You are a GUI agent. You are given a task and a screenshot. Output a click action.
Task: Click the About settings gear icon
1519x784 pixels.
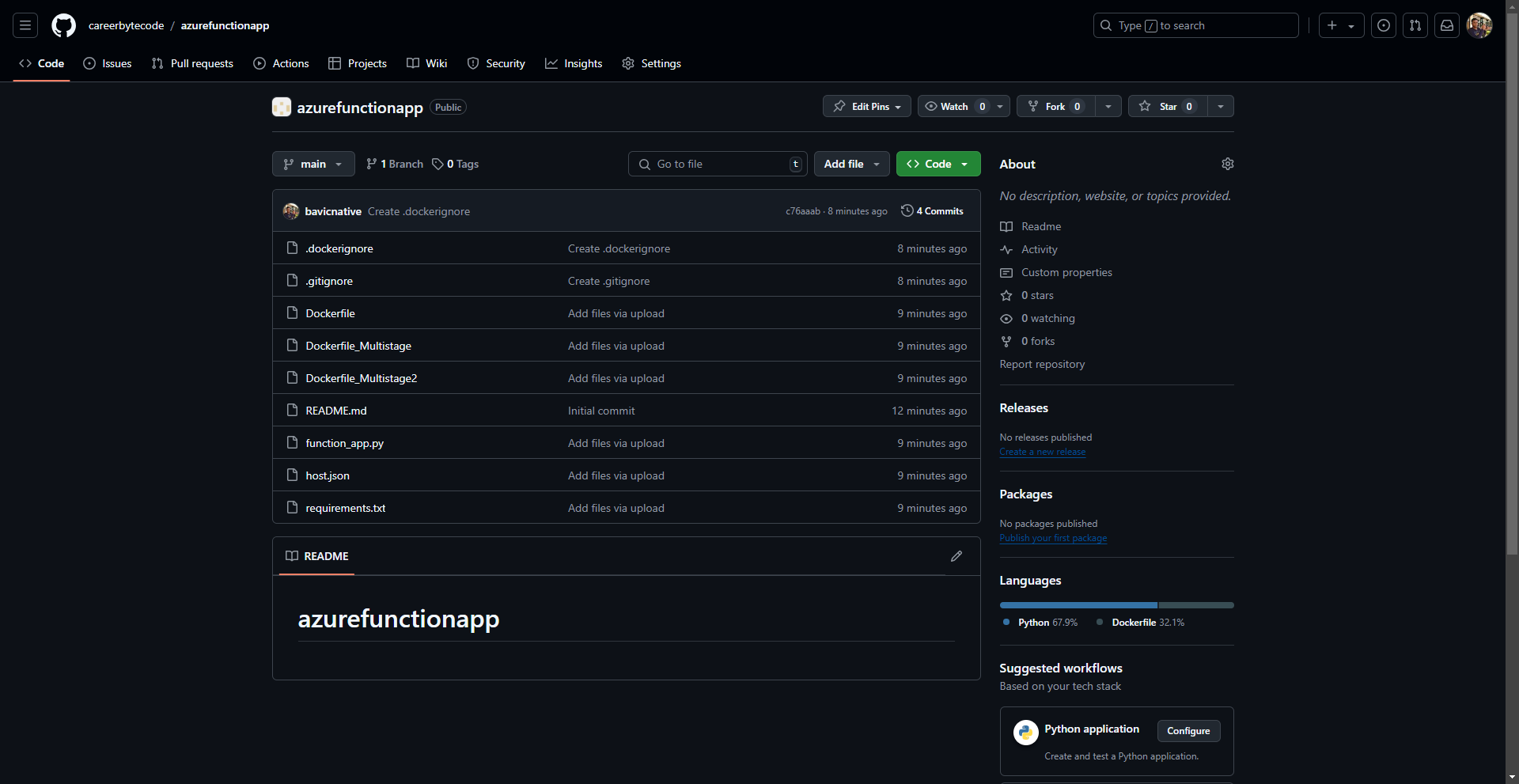1228,164
